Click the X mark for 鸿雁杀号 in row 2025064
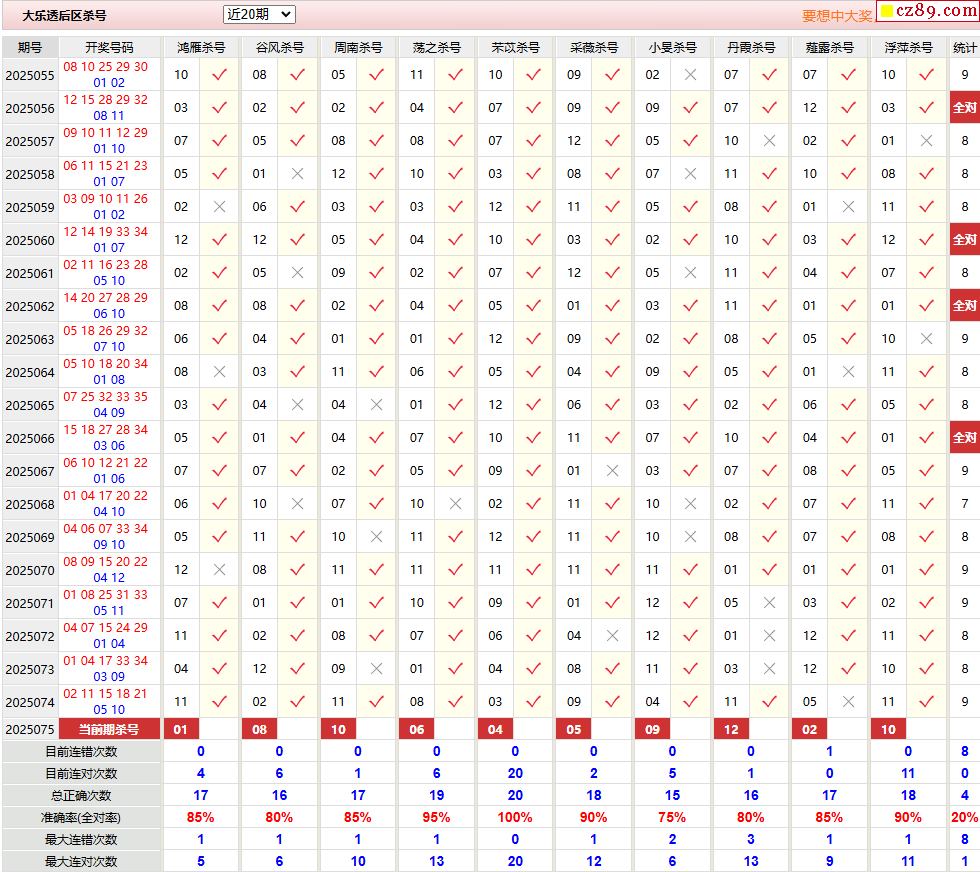This screenshot has height=872, width=980. tap(219, 372)
